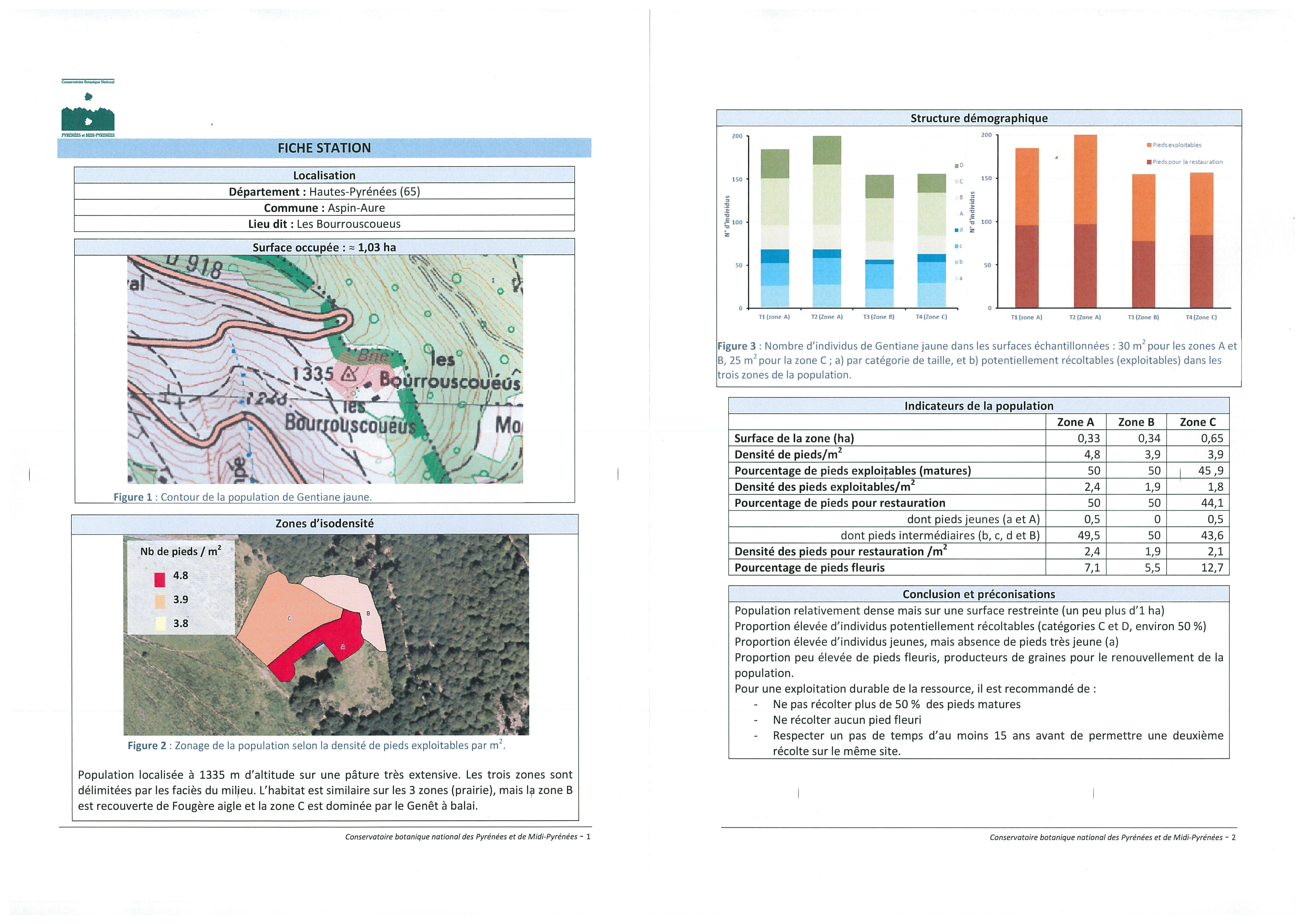Click the Zone C column header
Screen dimensions: 1304x924
click(x=1198, y=422)
